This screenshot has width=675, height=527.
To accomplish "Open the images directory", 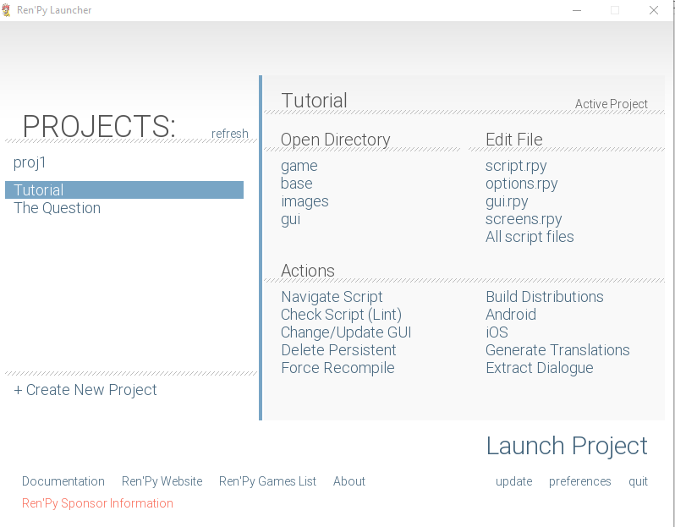I will (x=304, y=201).
